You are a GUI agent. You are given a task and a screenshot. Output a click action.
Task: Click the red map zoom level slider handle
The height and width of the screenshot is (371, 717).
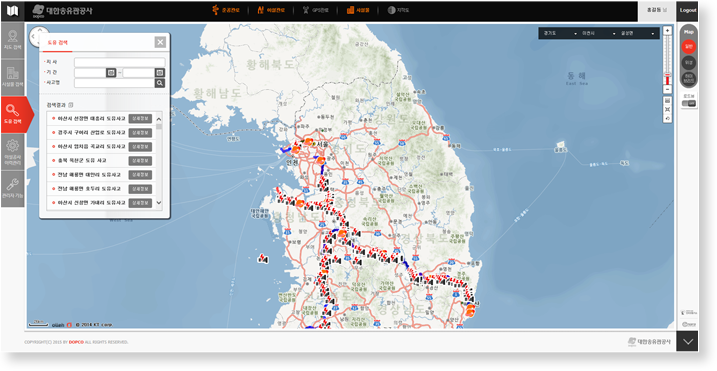668,75
